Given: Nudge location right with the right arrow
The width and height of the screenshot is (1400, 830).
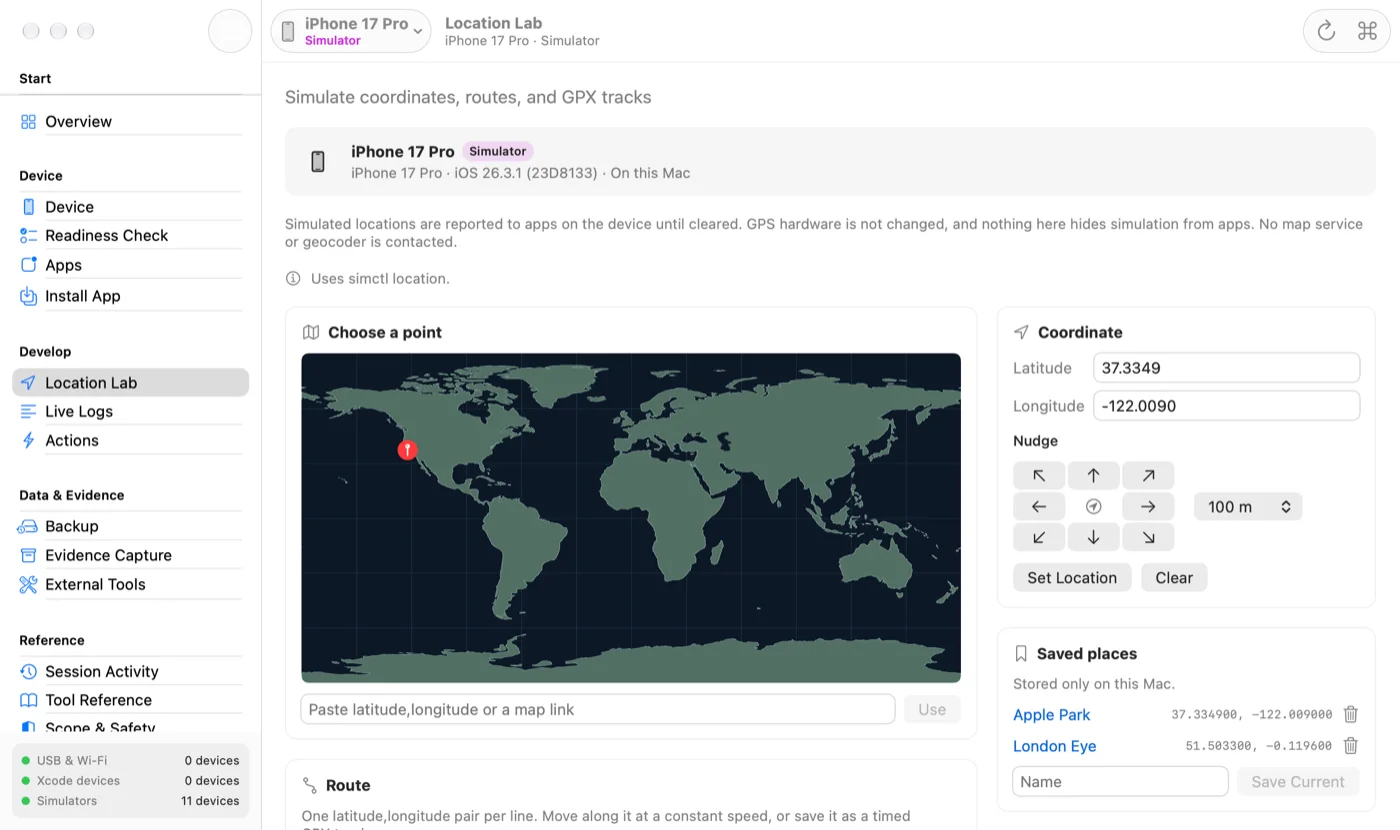Looking at the screenshot, I should [1148, 507].
